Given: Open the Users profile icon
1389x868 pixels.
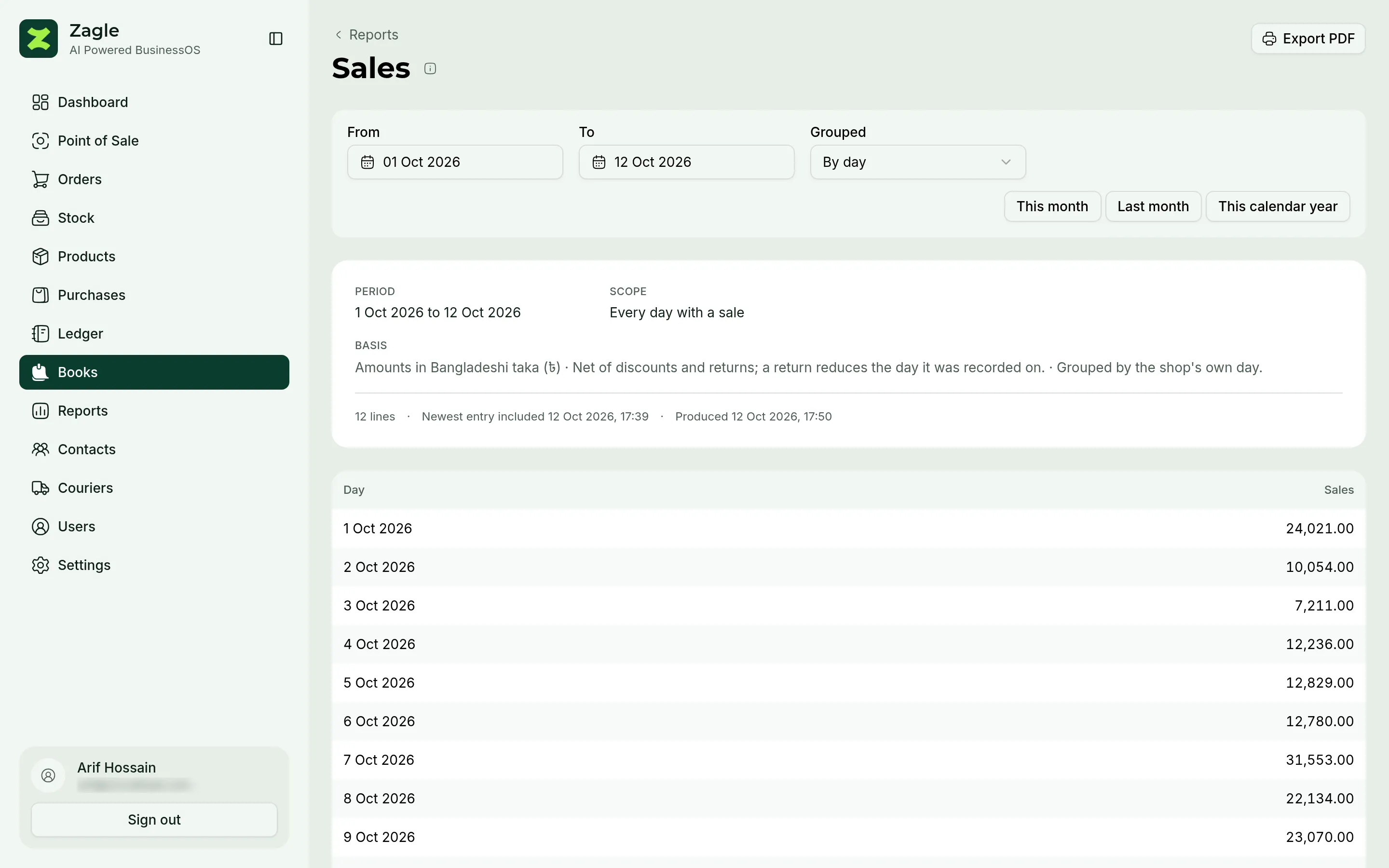Looking at the screenshot, I should pos(40,527).
